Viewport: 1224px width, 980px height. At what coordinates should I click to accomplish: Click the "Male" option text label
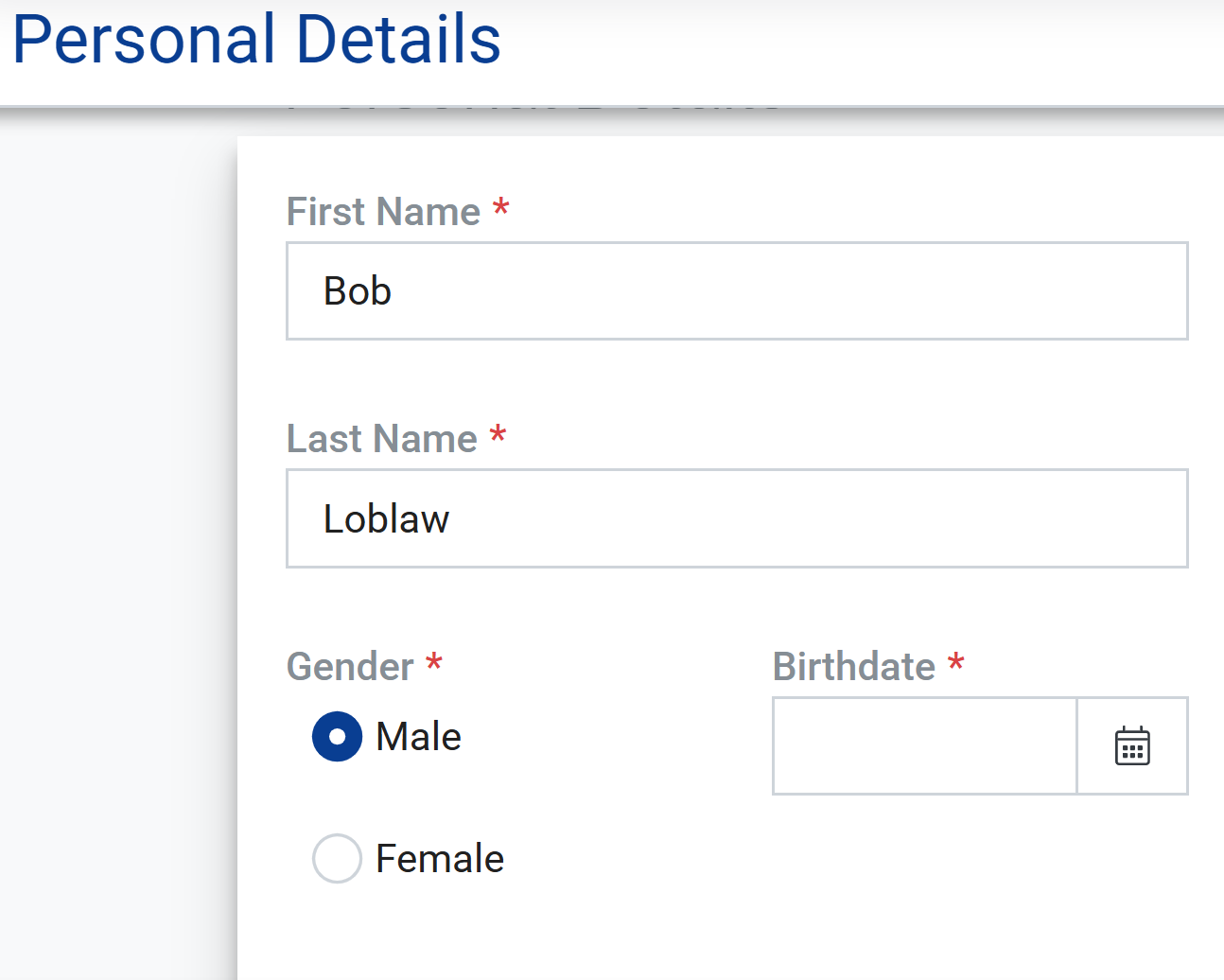click(418, 737)
